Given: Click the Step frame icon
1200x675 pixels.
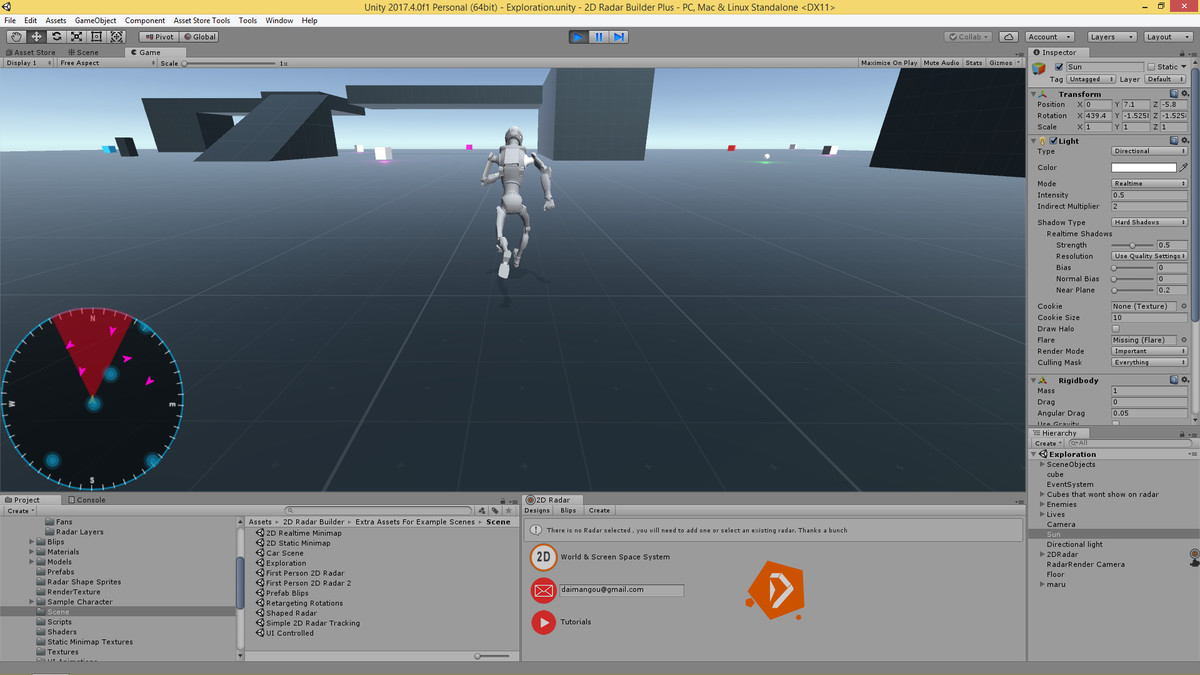Looking at the screenshot, I should (x=619, y=36).
